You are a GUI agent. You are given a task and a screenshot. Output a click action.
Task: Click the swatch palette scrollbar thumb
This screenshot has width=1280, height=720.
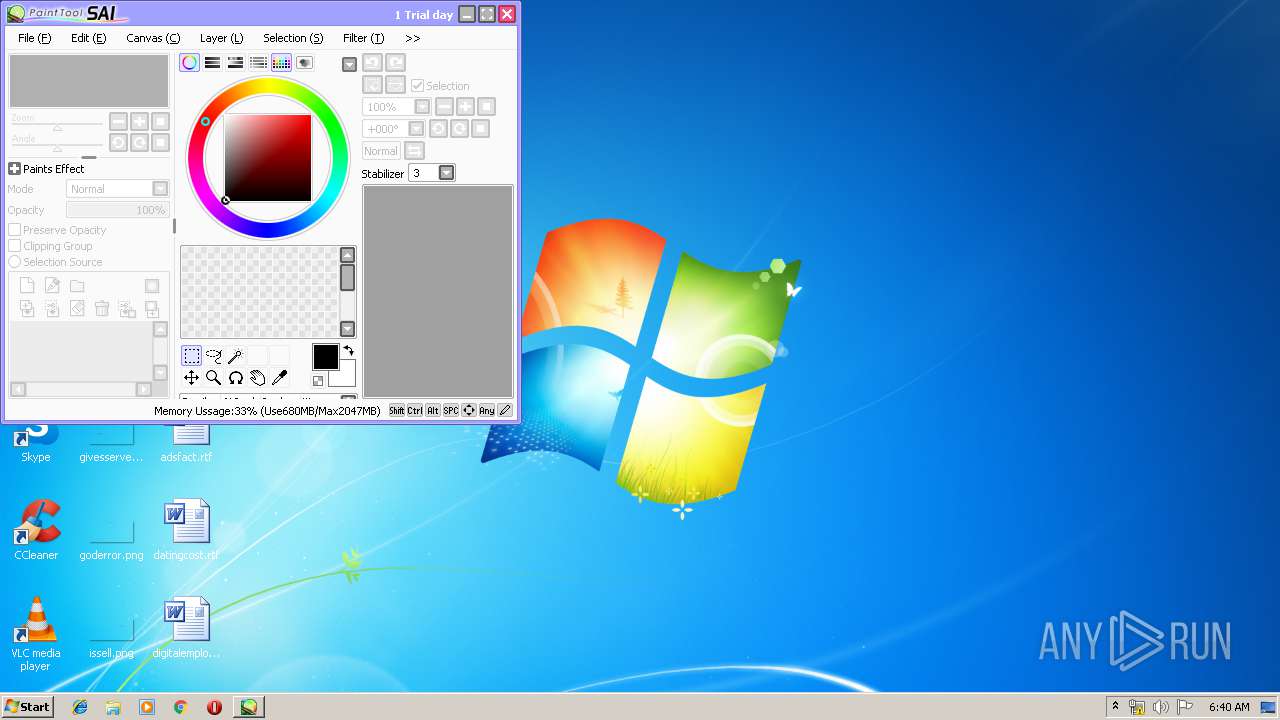348,277
